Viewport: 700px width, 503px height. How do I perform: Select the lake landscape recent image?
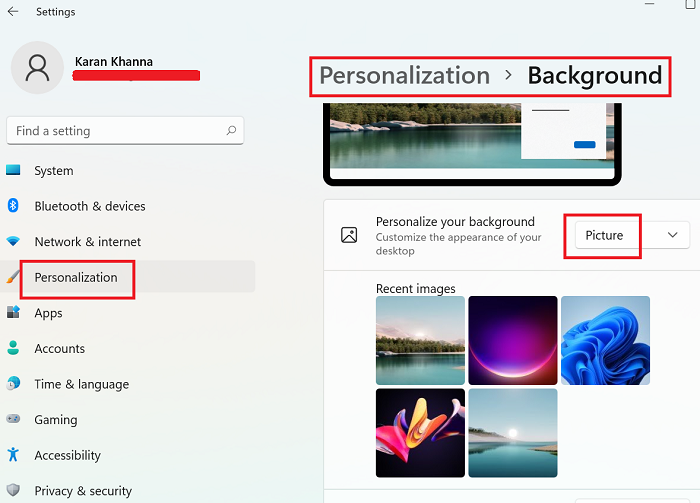point(420,340)
